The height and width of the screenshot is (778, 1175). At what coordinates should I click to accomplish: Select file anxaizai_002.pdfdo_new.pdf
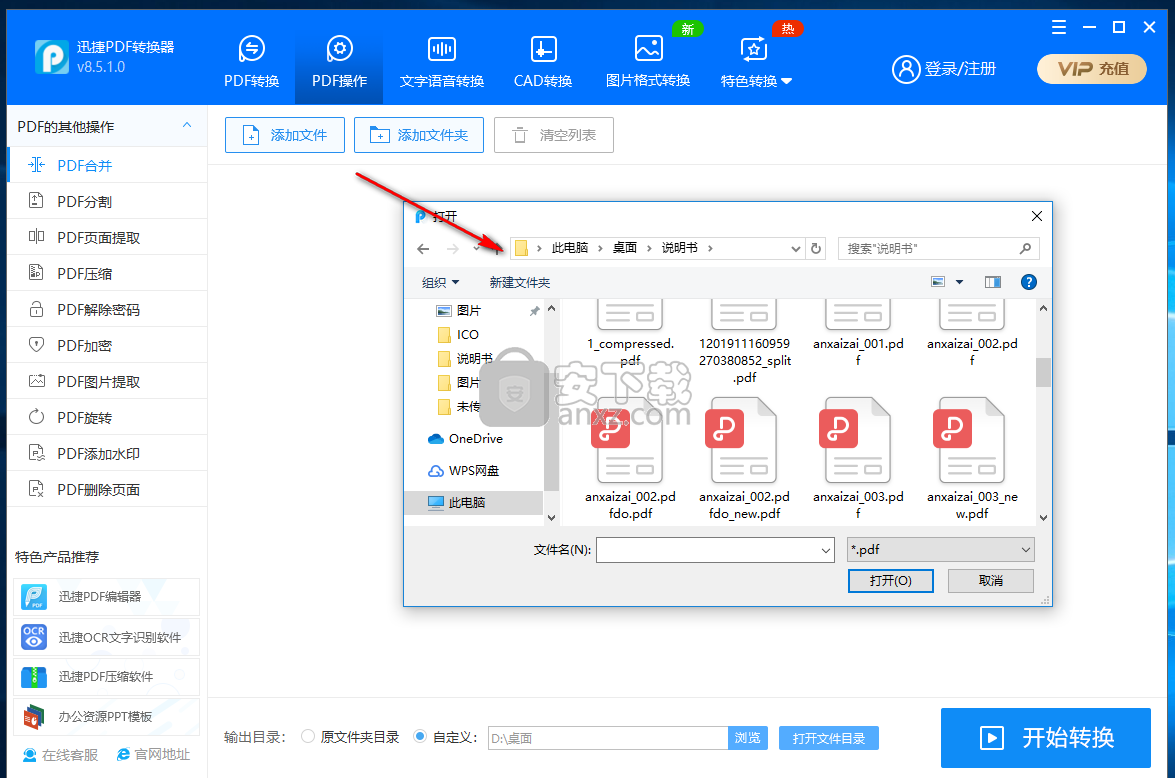(x=744, y=459)
